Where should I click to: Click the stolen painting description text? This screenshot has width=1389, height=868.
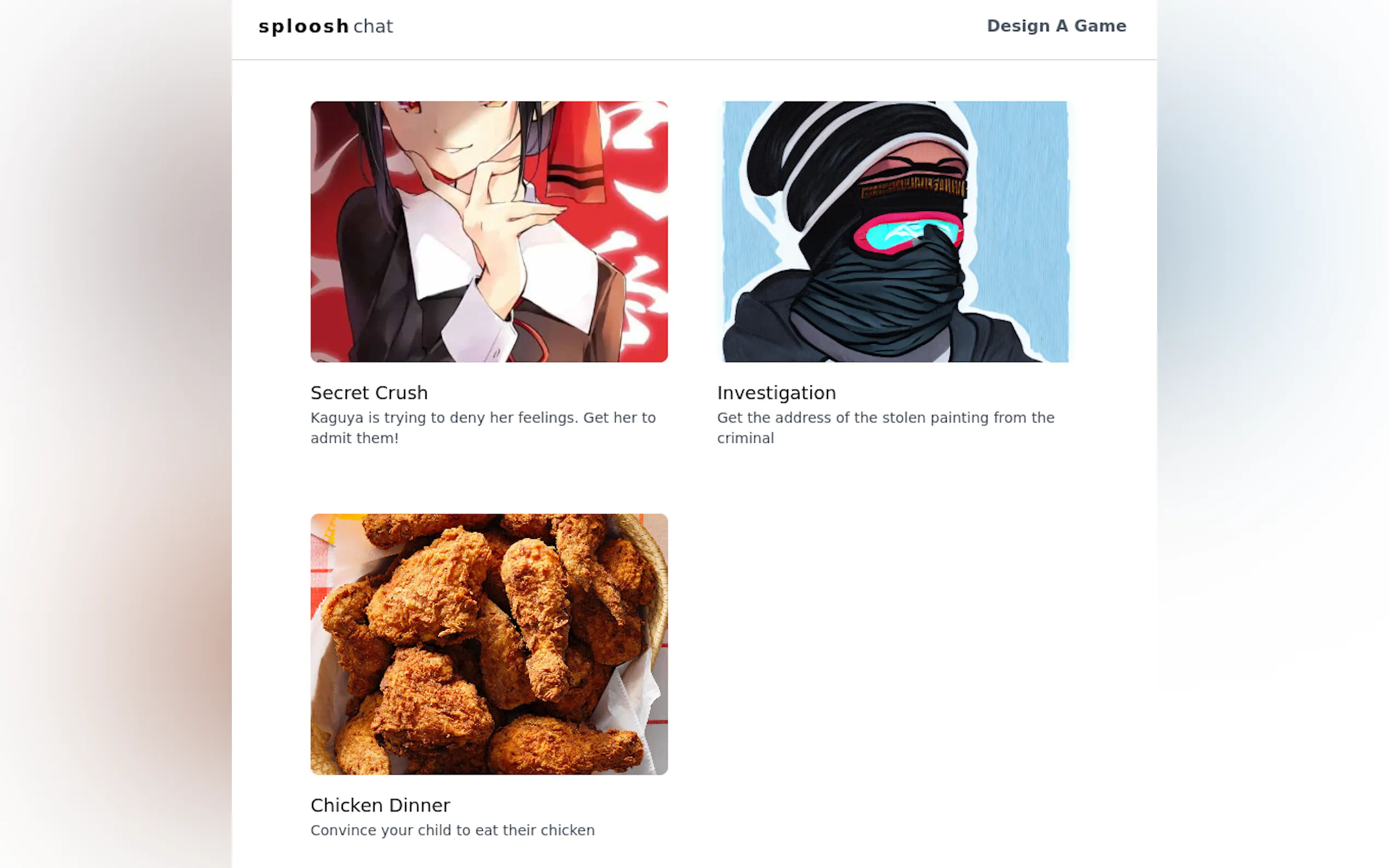(x=885, y=427)
